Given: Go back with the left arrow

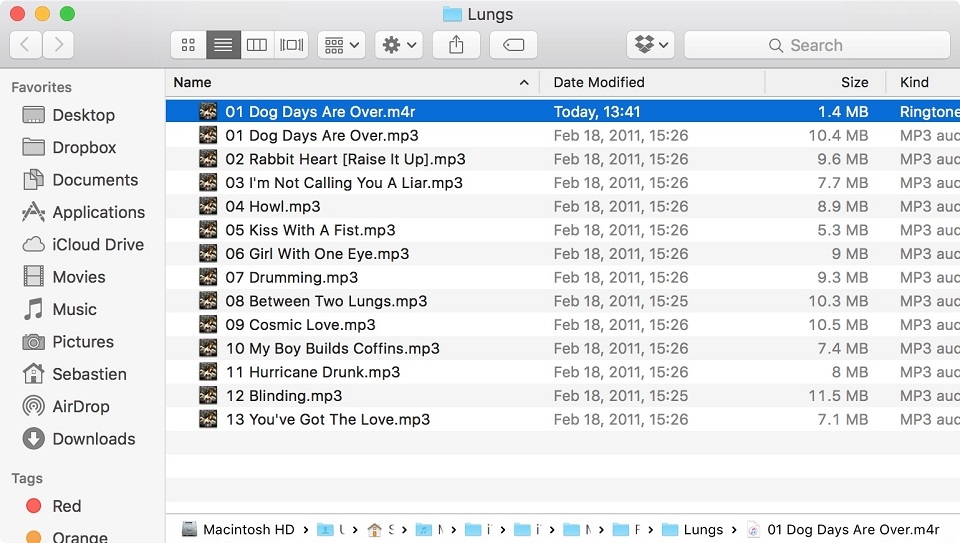Looking at the screenshot, I should coord(26,45).
